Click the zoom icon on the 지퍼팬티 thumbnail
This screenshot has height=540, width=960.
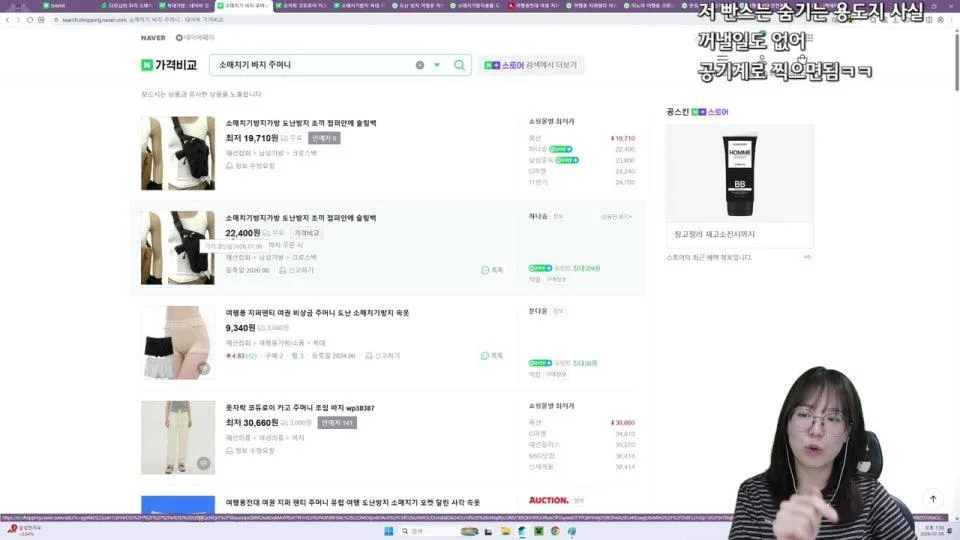pyautogui.click(x=204, y=369)
